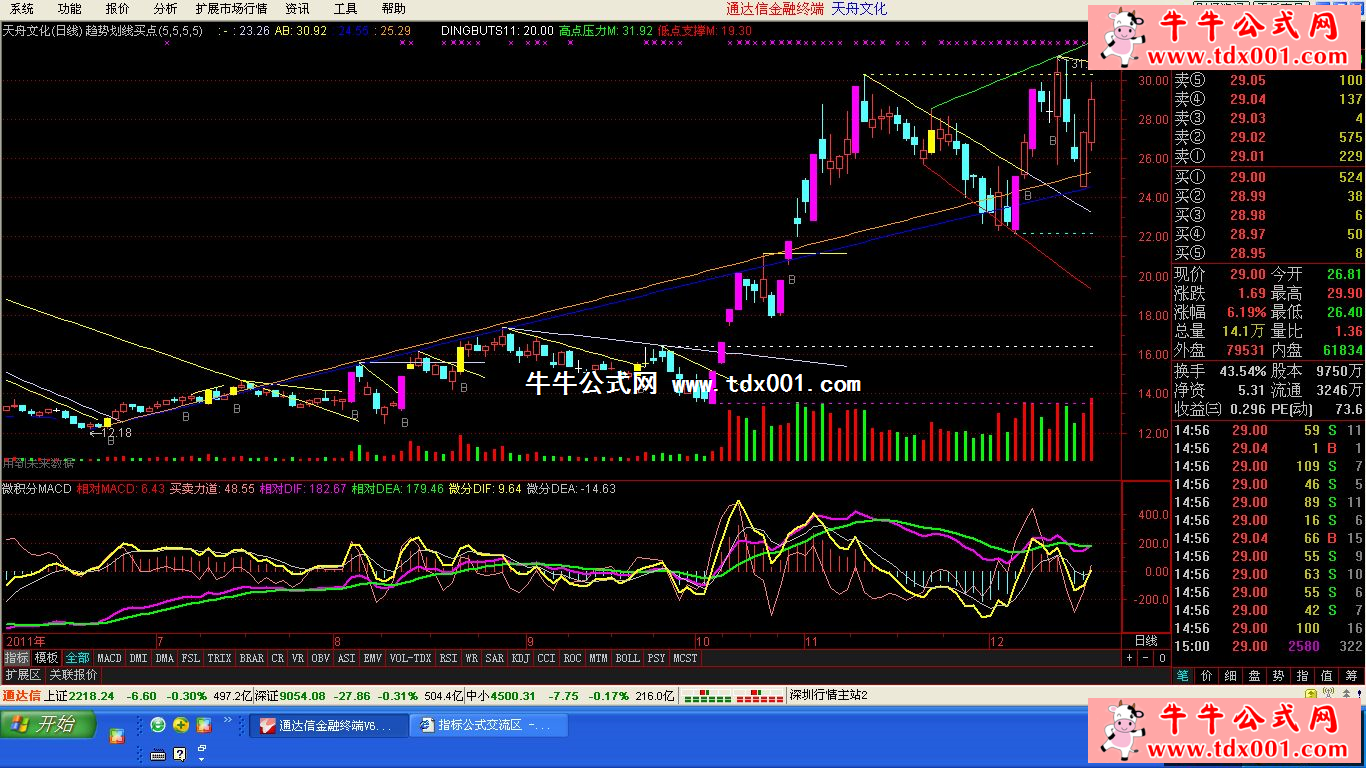
Task: Expand the 扩展区 extension area
Action: (x=22, y=675)
